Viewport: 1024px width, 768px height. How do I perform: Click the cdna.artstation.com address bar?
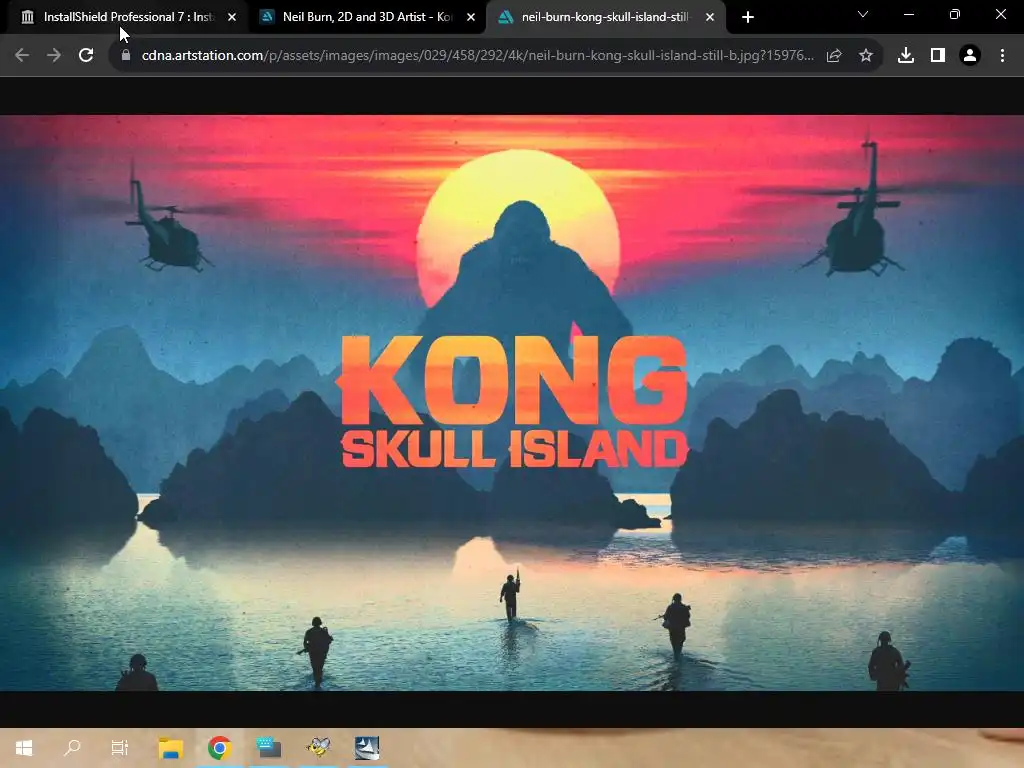click(x=477, y=56)
